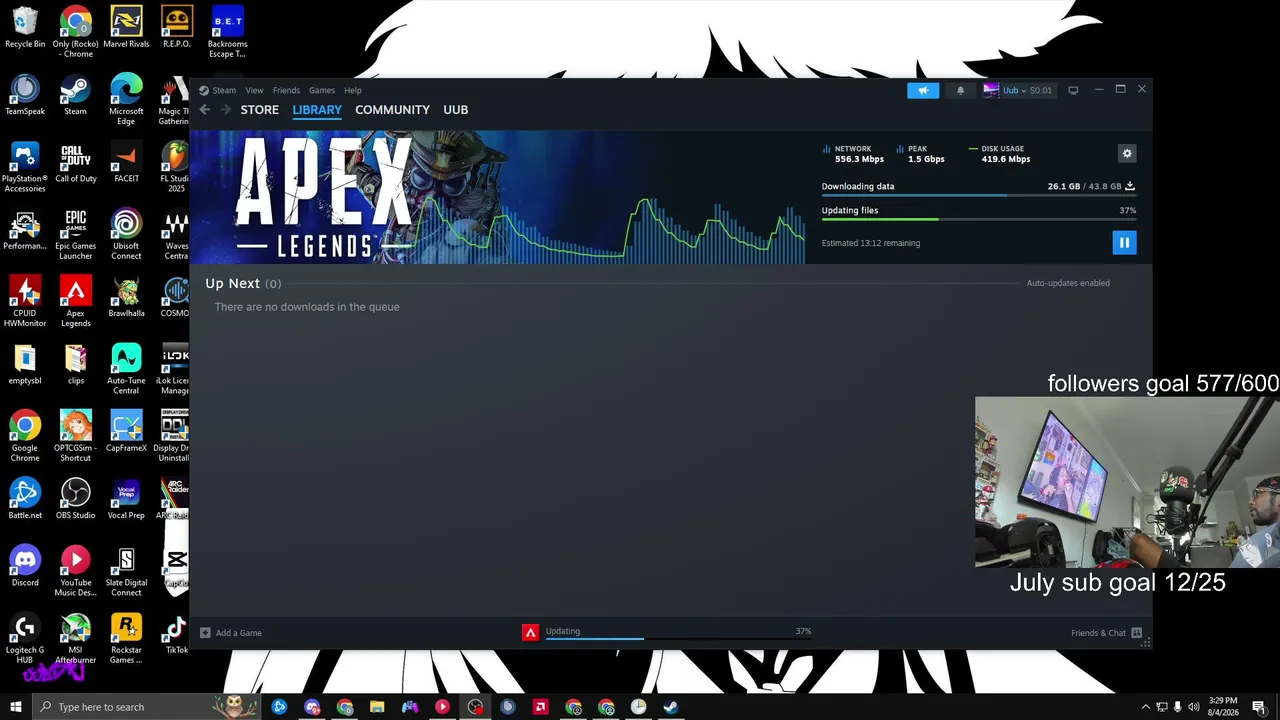The height and width of the screenshot is (720, 1280).
Task: Switch to the STORE tab
Action: (260, 110)
